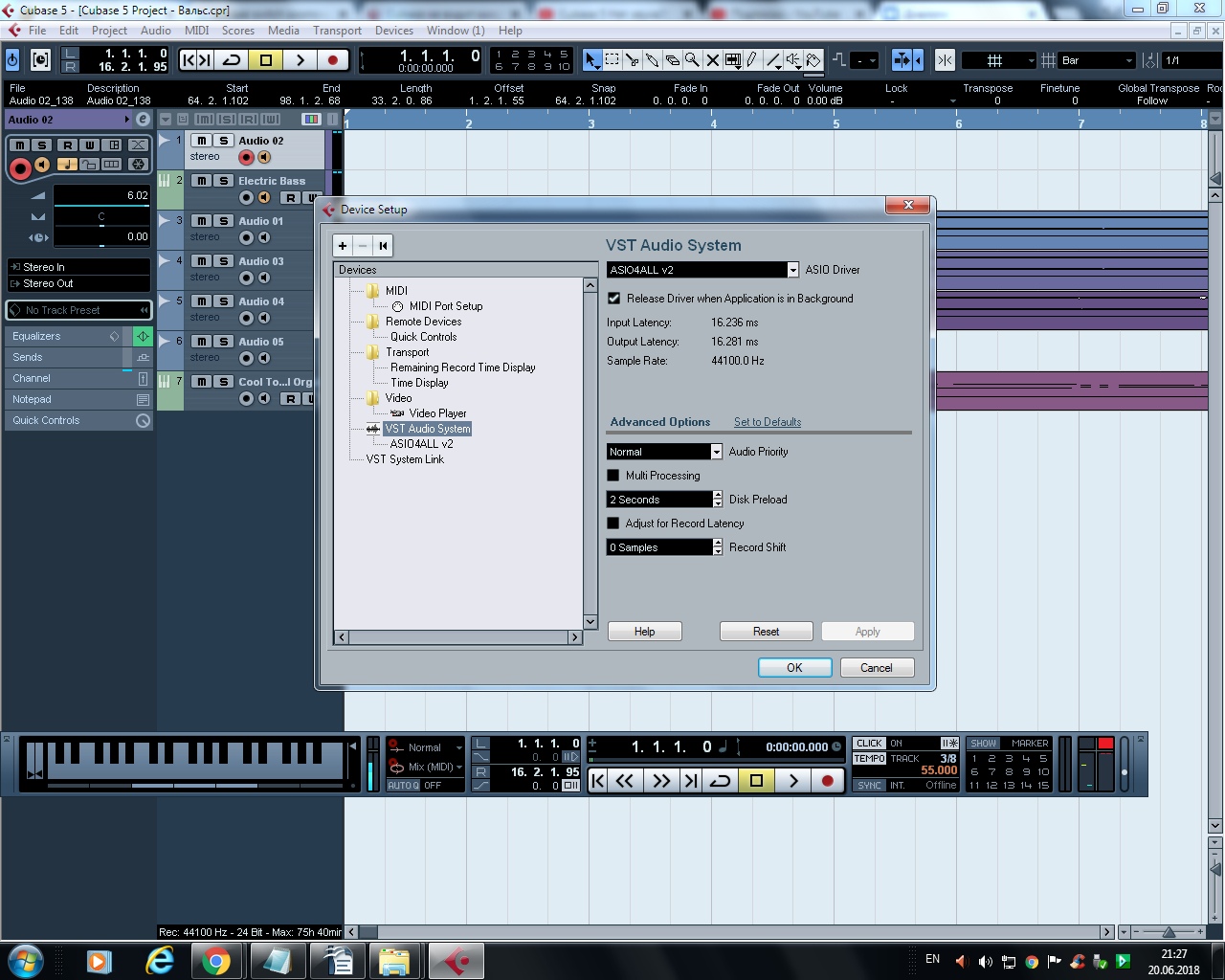Expand the Sends inspector section
The image size is (1225, 980).
(x=63, y=357)
